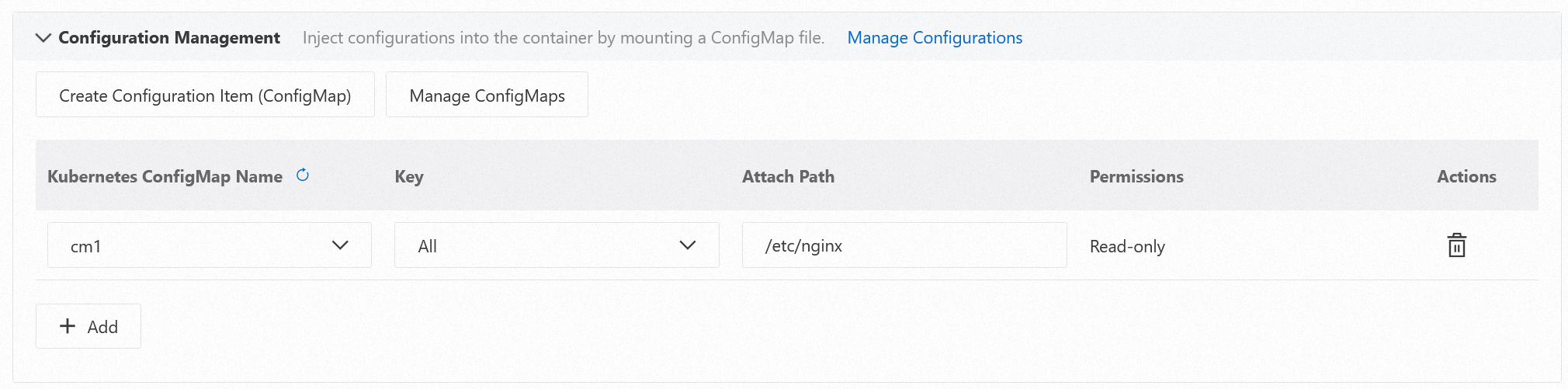Image resolution: width=1568 pixels, height=389 pixels.
Task: Click the Permissions column header
Action: [x=1136, y=176]
